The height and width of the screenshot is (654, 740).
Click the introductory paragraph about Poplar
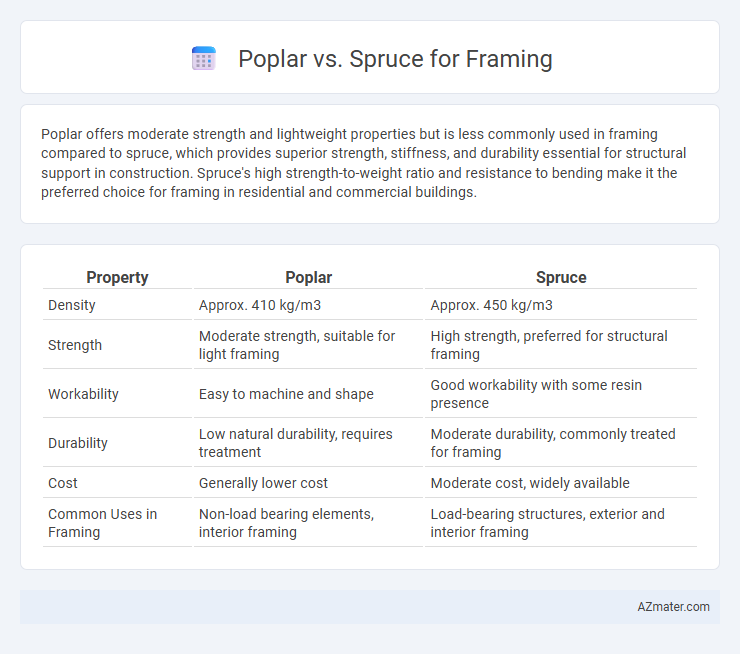pos(363,163)
